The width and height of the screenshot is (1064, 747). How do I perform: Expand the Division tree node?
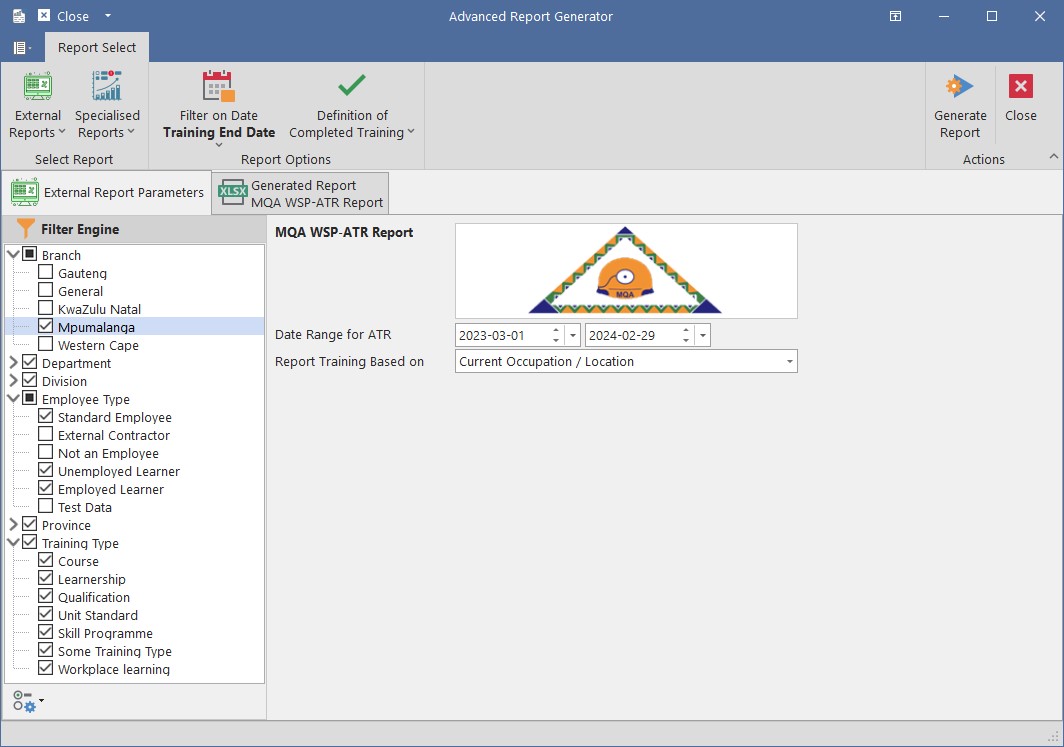14,381
